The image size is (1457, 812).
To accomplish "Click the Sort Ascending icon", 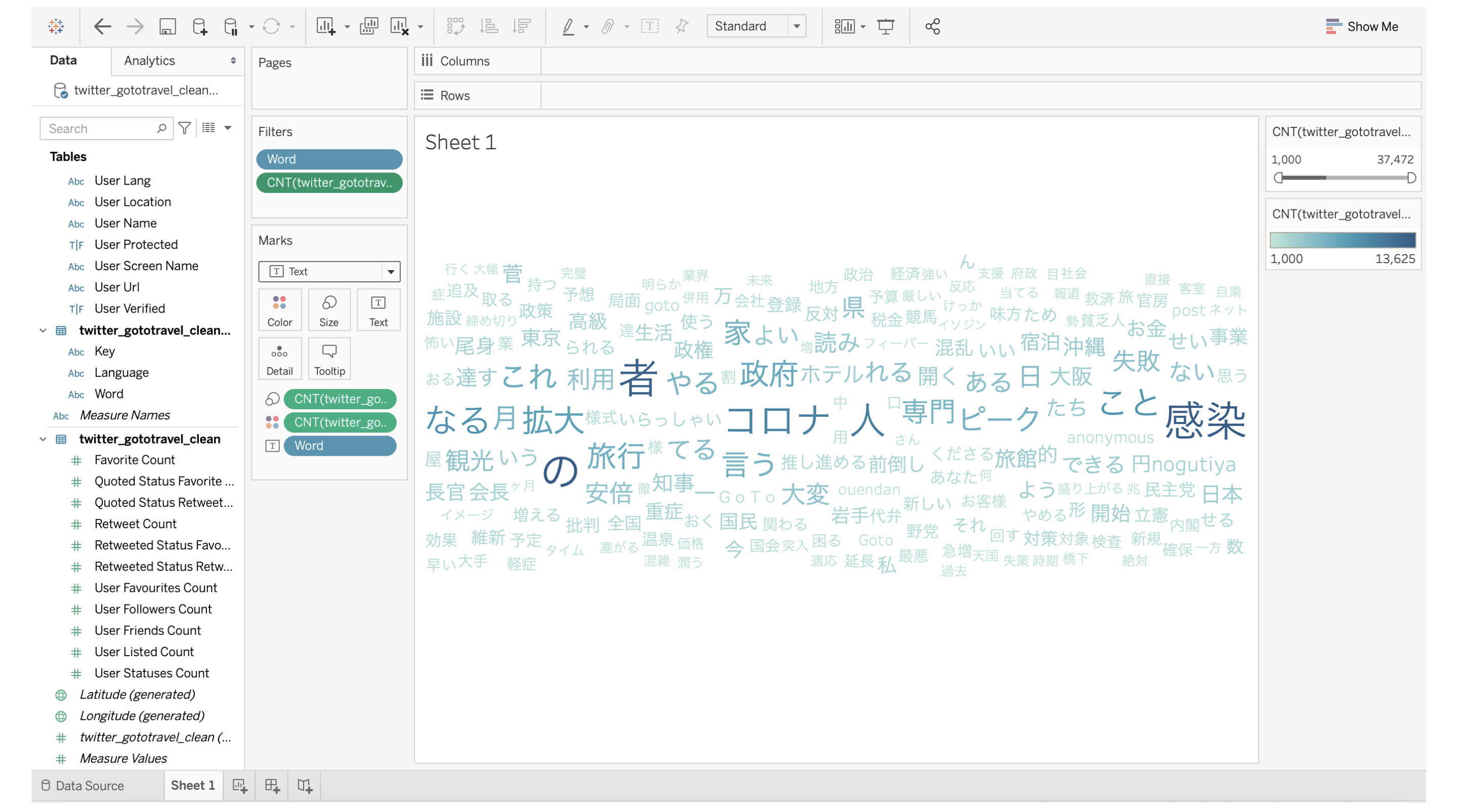I will 489,26.
